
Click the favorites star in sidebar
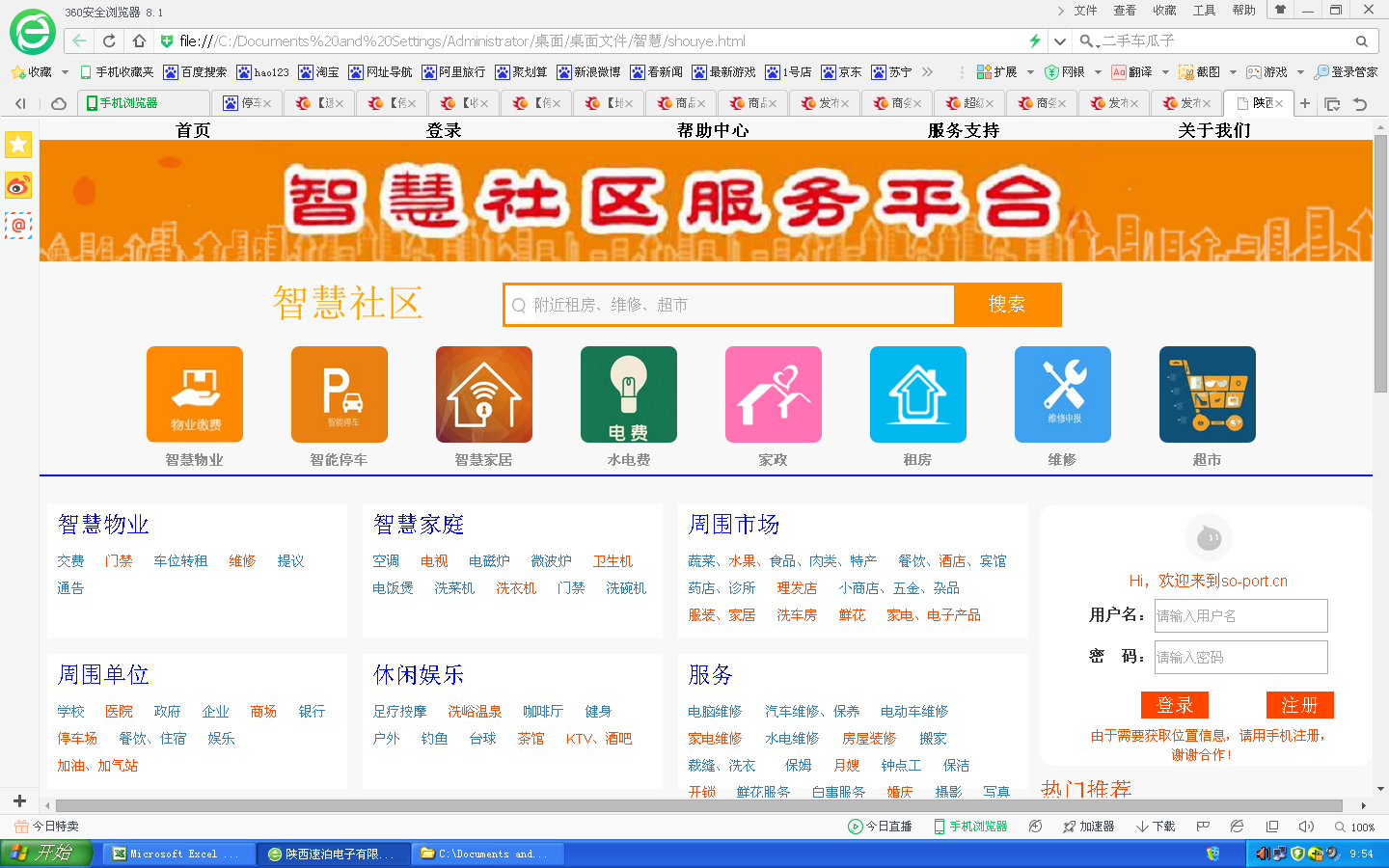coord(18,145)
